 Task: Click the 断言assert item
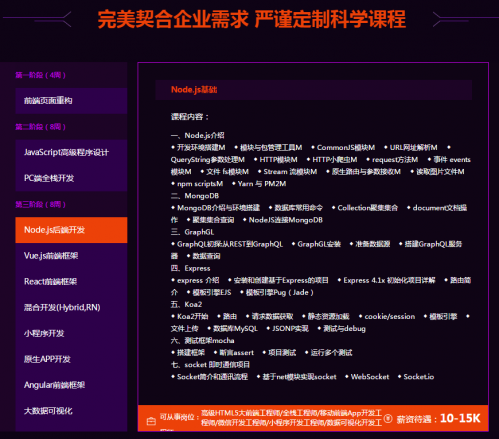pyautogui.click(x=236, y=353)
